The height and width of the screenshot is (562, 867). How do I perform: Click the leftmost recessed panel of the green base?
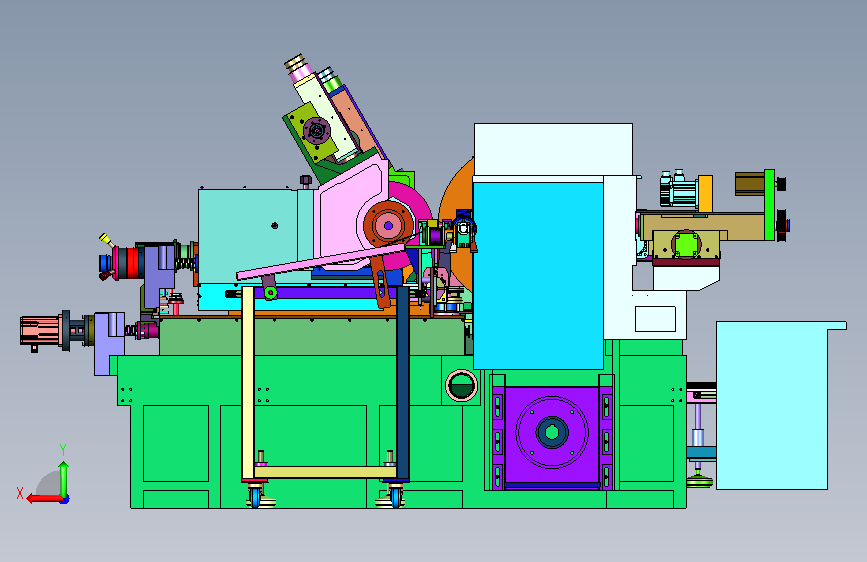pos(176,444)
